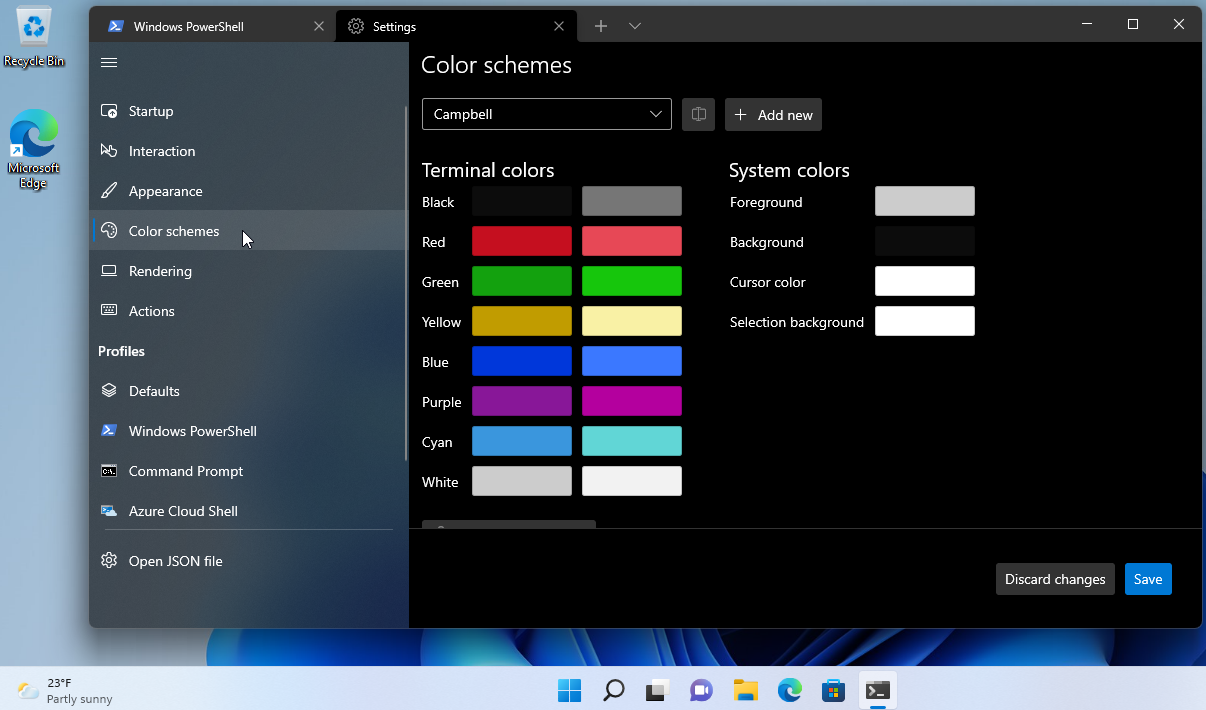1206x710 pixels.
Task: Open the new tab profile dropdown chevron
Action: (x=635, y=26)
